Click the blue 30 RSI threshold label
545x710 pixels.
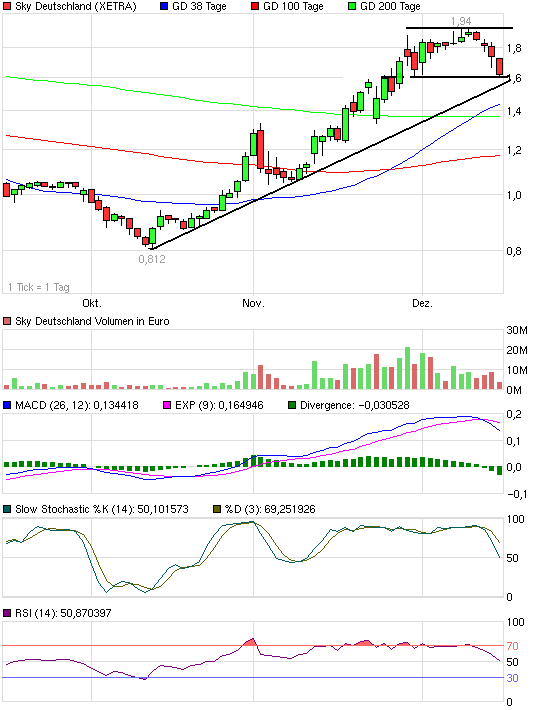(x=512, y=678)
